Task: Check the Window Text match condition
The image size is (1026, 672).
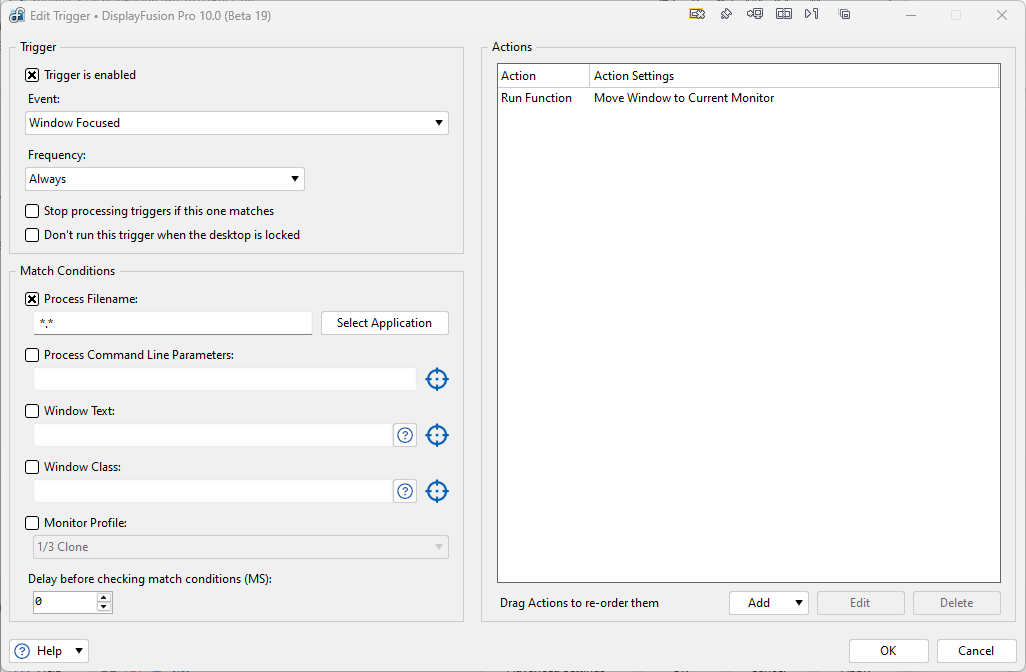Action: (x=33, y=411)
